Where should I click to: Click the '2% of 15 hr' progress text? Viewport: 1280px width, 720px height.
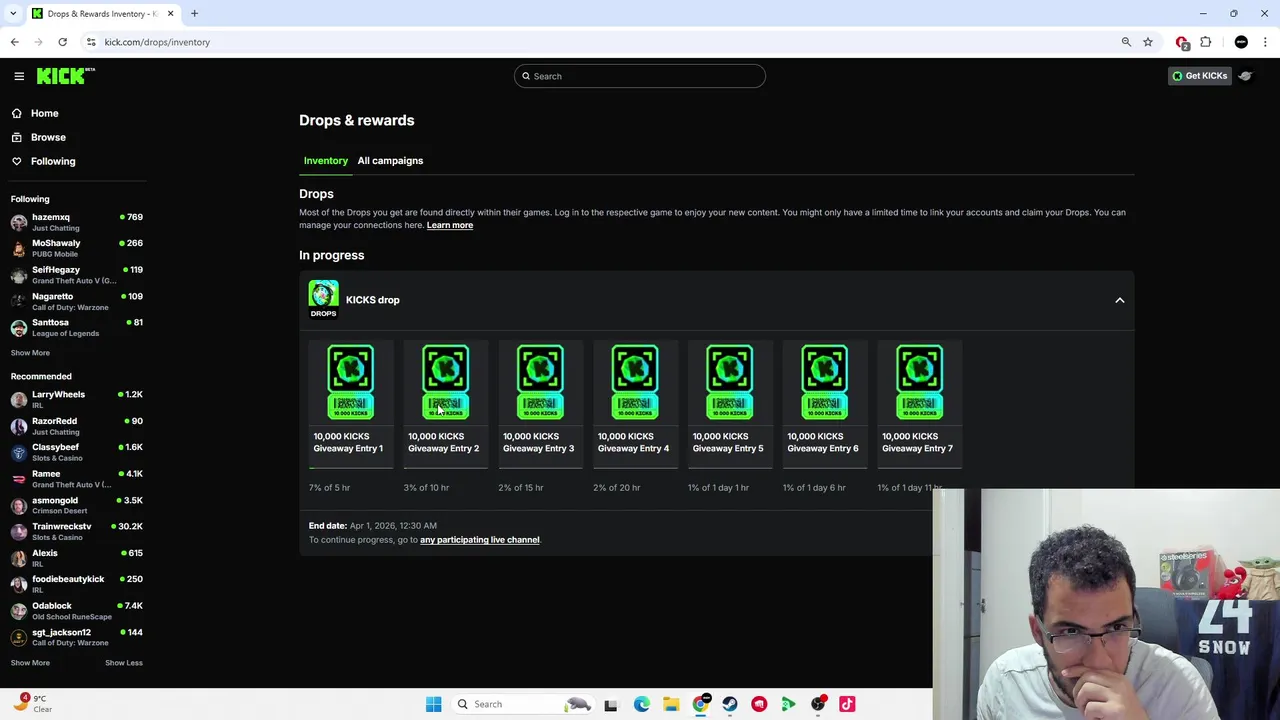tap(521, 488)
